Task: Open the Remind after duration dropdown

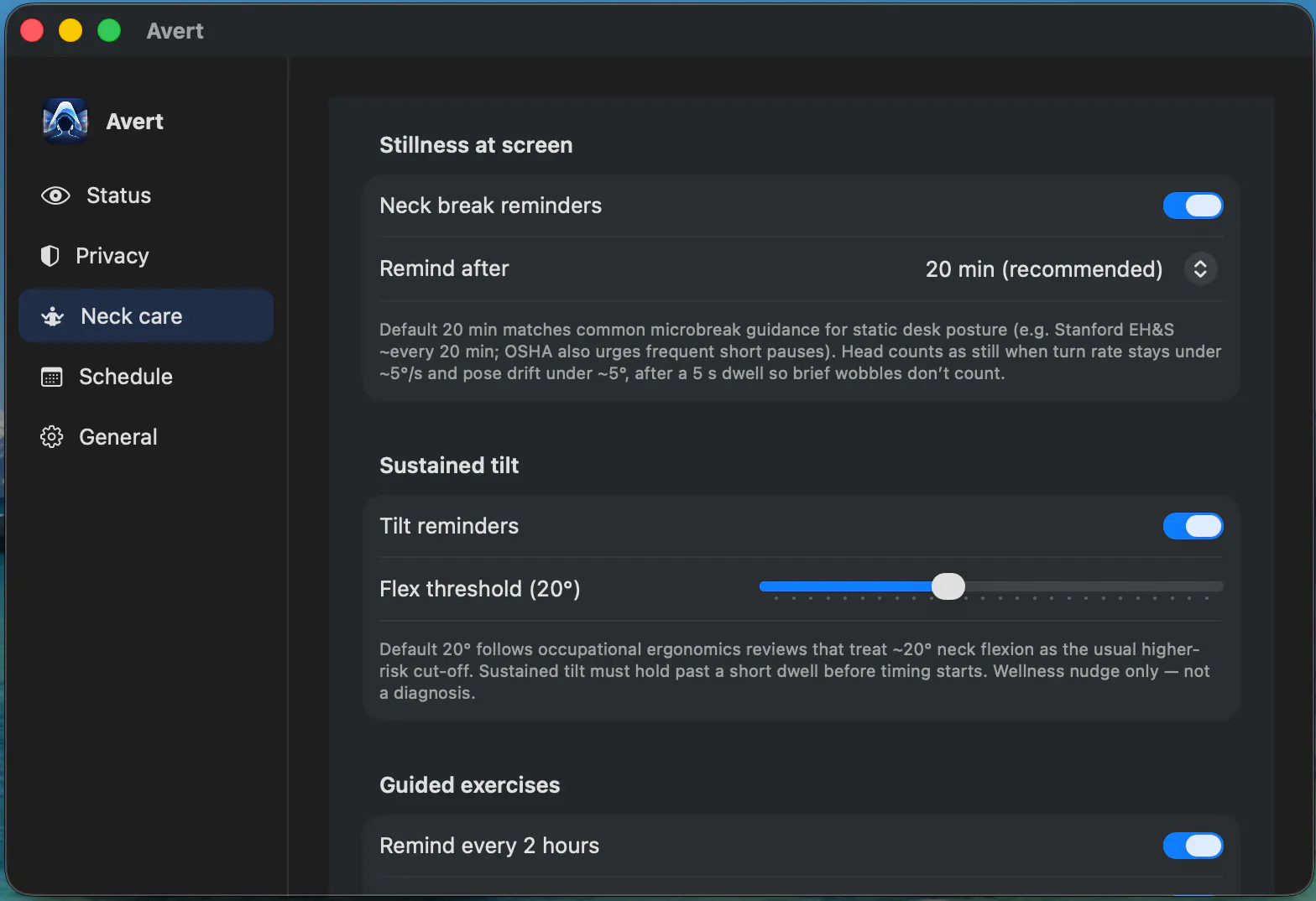Action: point(1200,268)
